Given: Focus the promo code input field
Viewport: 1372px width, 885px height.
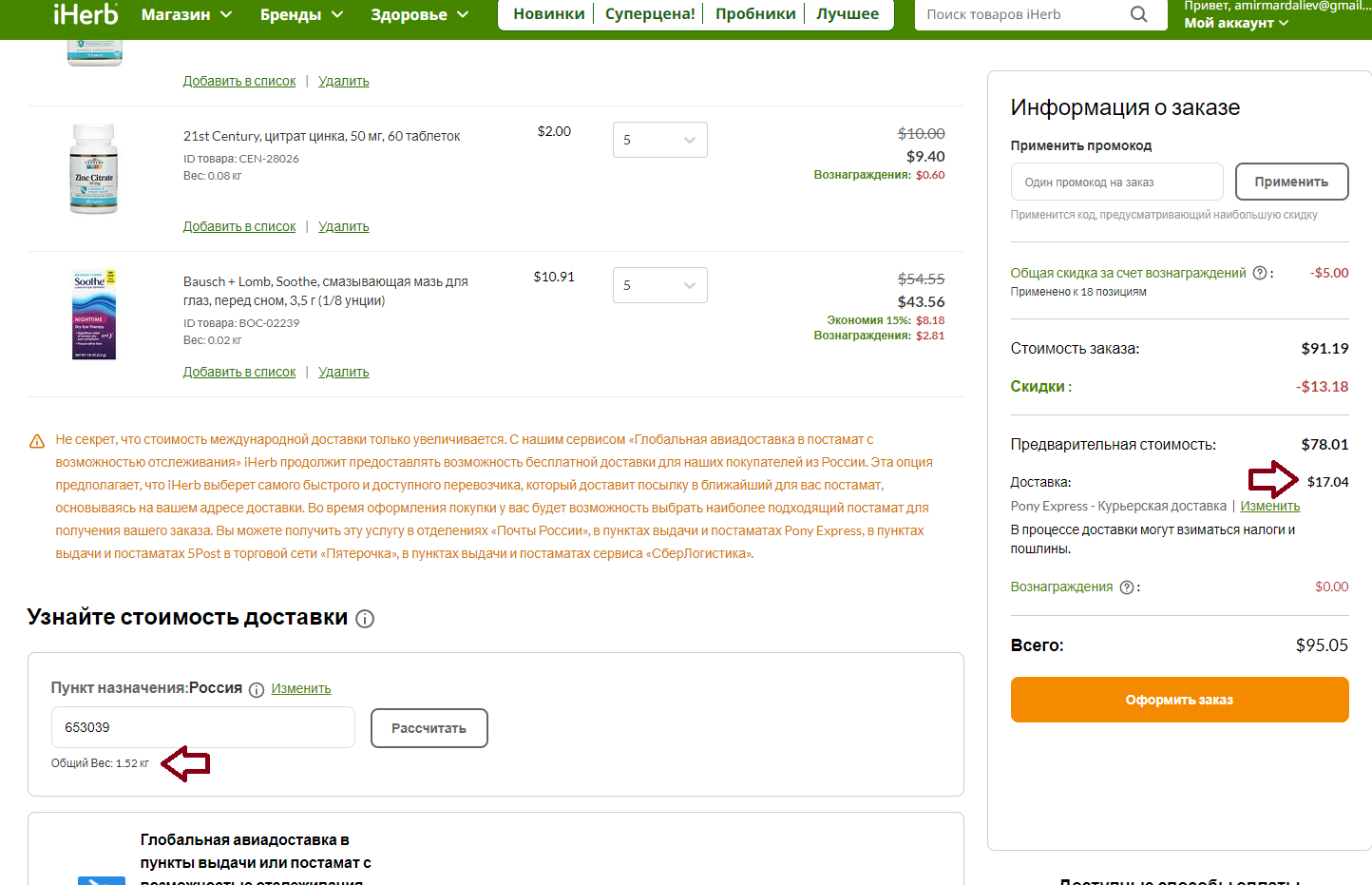Looking at the screenshot, I should tap(1117, 182).
